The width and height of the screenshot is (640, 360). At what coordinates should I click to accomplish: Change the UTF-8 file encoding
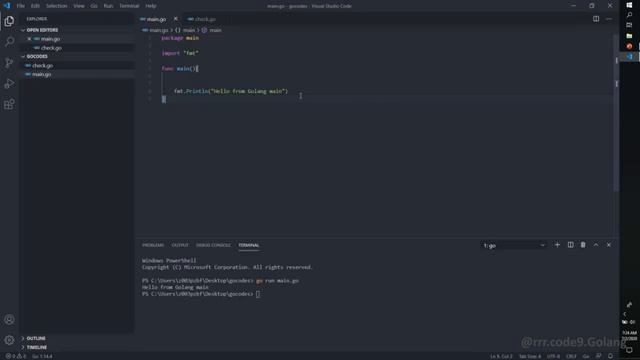click(553, 356)
